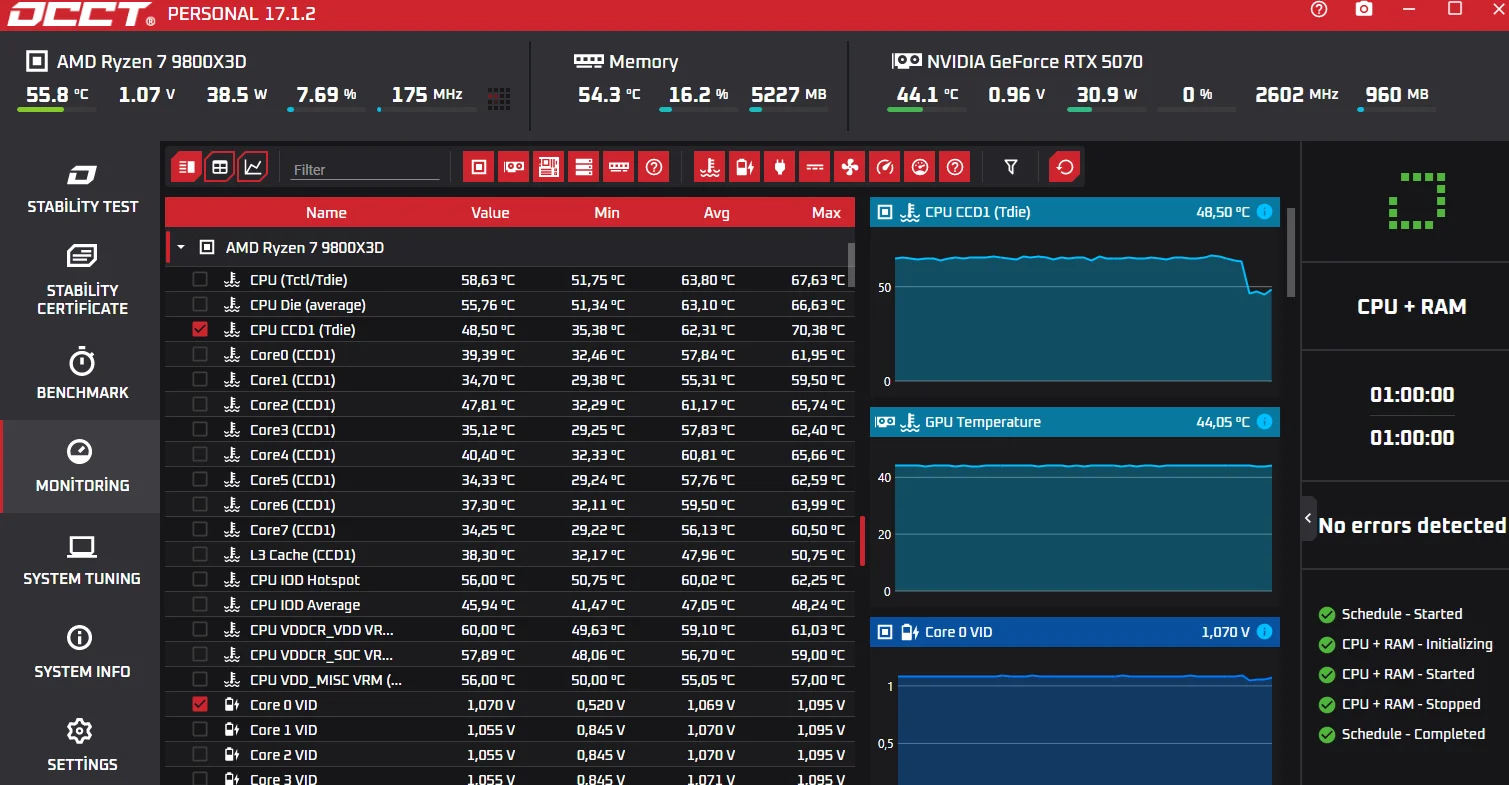1509x785 pixels.
Task: Enable the CPU (Tctl/Tdie) checkbox
Action: [x=200, y=279]
